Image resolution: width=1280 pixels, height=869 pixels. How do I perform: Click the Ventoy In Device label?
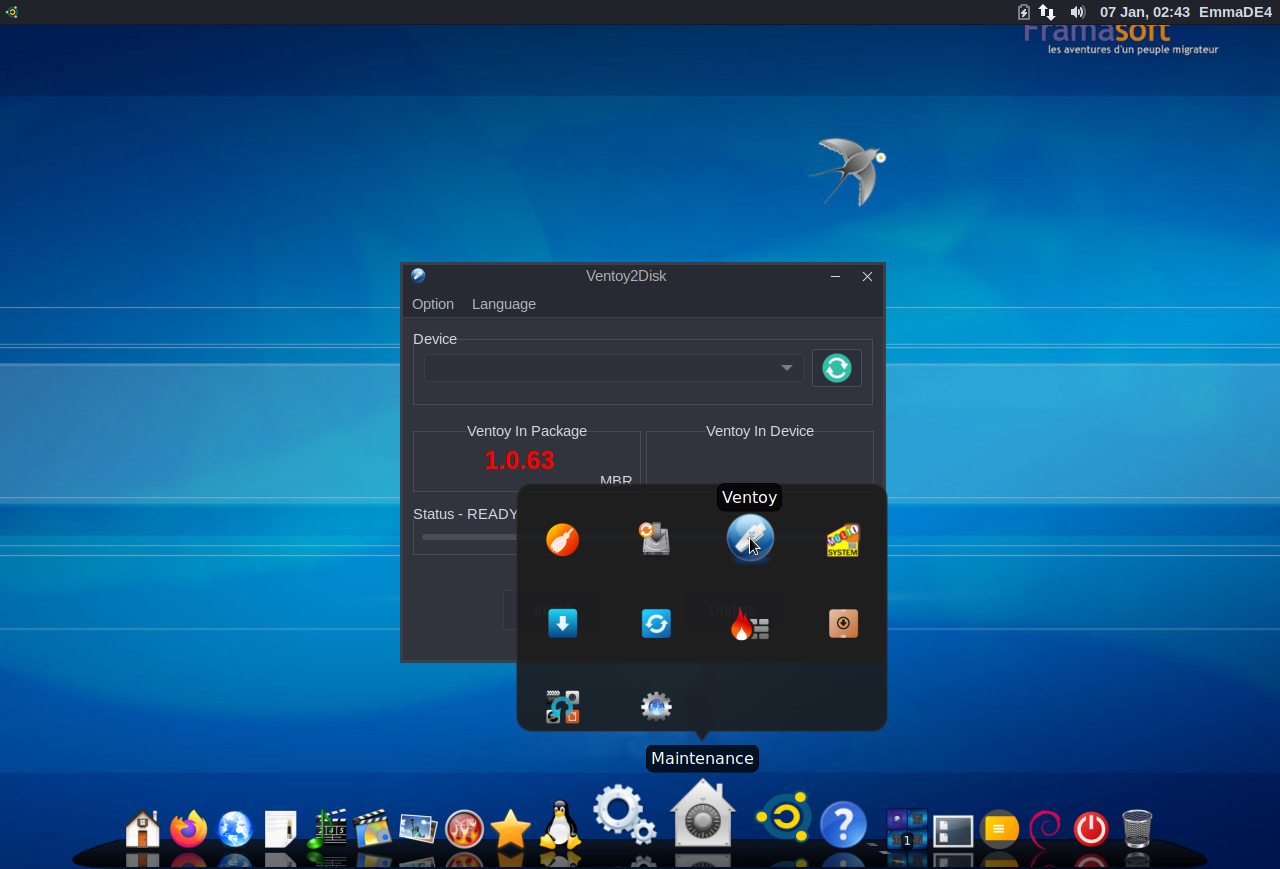pos(760,431)
